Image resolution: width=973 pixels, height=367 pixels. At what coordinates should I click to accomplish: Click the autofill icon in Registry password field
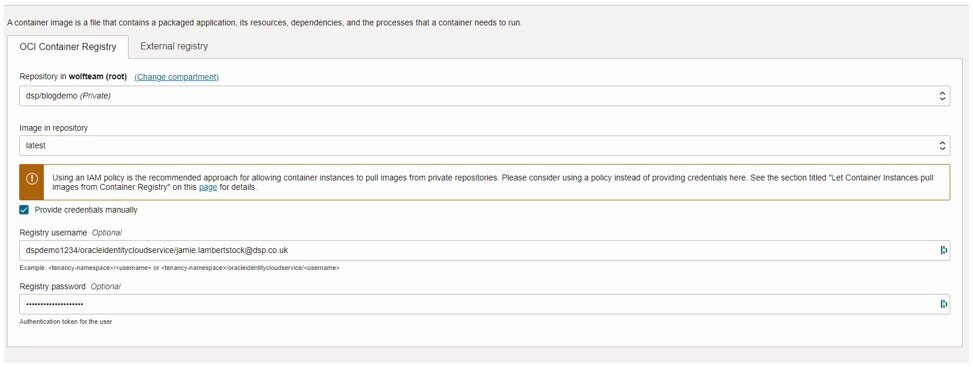tap(944, 304)
